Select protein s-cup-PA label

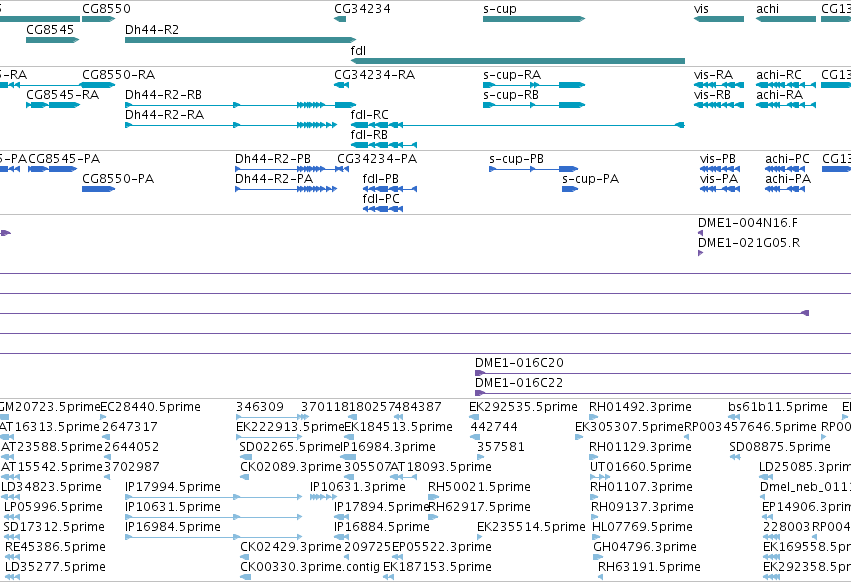point(590,179)
